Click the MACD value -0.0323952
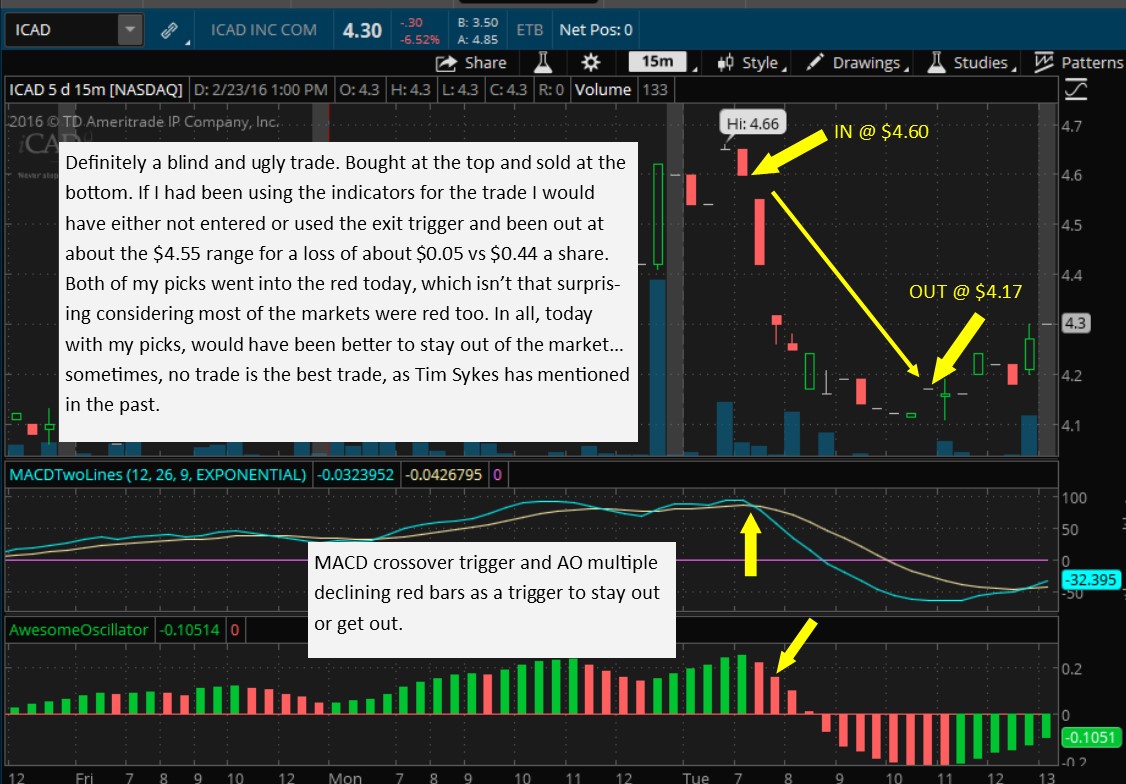The width and height of the screenshot is (1126, 784). point(356,475)
